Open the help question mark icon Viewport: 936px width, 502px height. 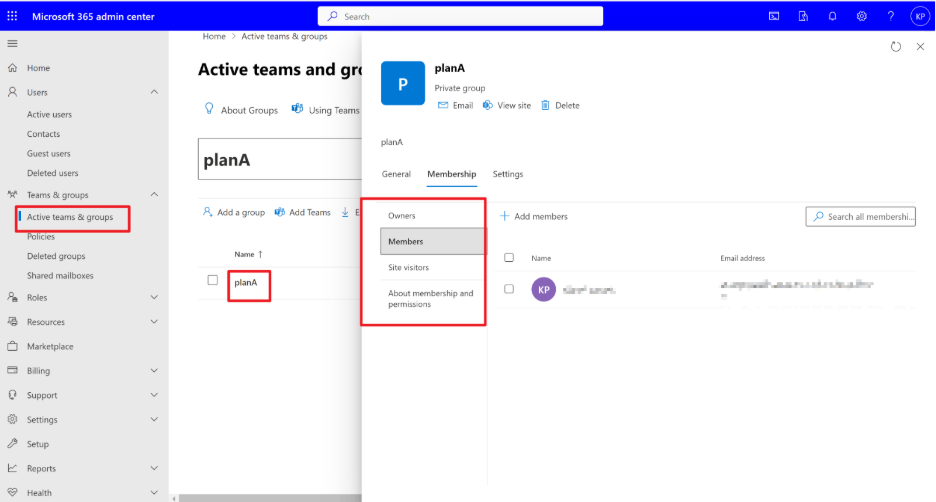891,16
